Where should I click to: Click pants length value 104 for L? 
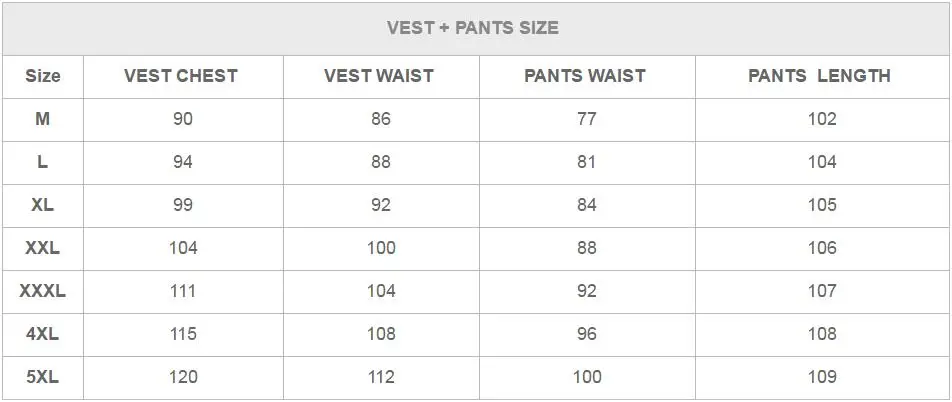coord(822,162)
